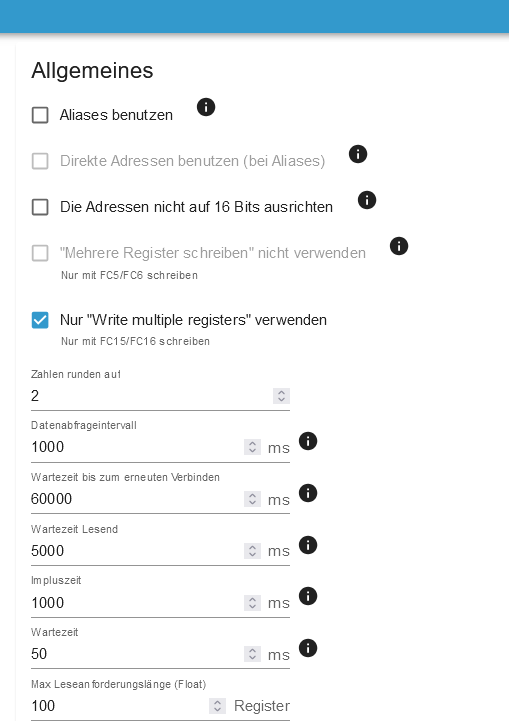Click the Wartezeit Lesend stepper arrows
Viewport: 509px width, 721px height.
point(252,551)
